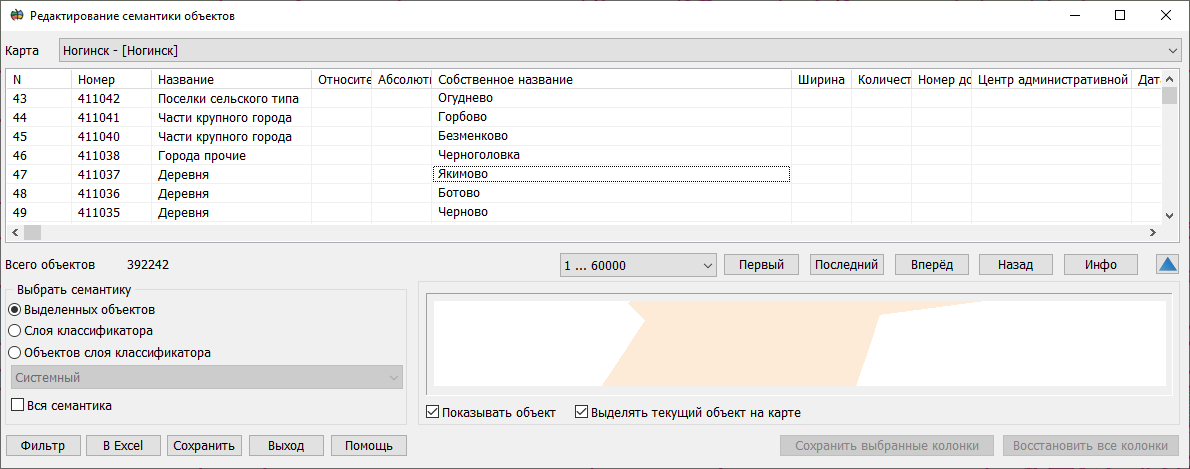
Task: Click the 'Первый' button
Action: click(x=761, y=265)
